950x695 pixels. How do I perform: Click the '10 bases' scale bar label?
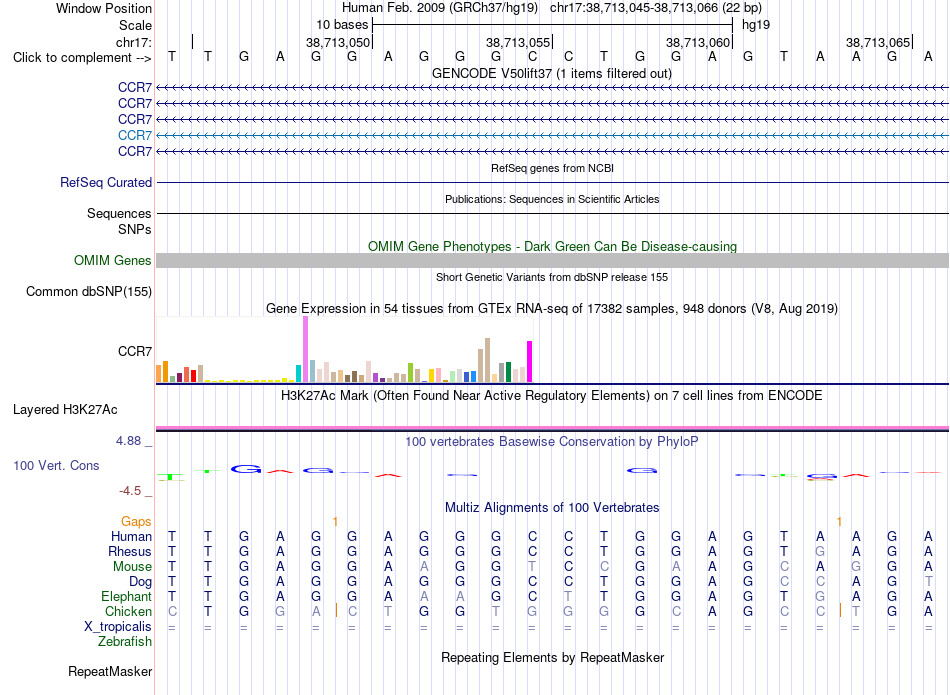pos(342,25)
